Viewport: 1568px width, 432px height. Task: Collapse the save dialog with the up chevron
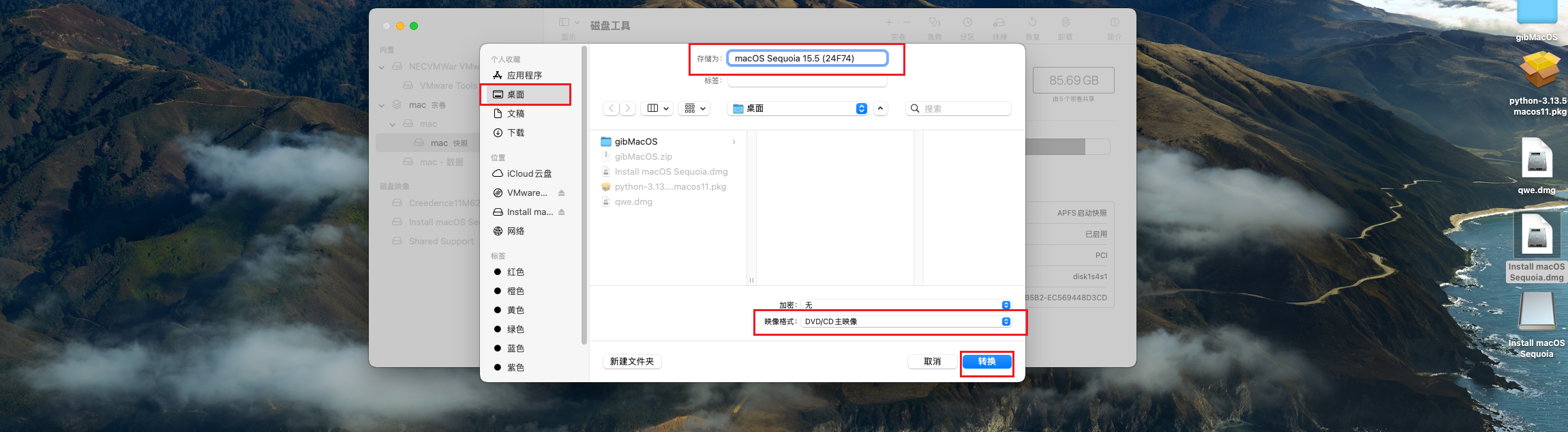pos(880,109)
